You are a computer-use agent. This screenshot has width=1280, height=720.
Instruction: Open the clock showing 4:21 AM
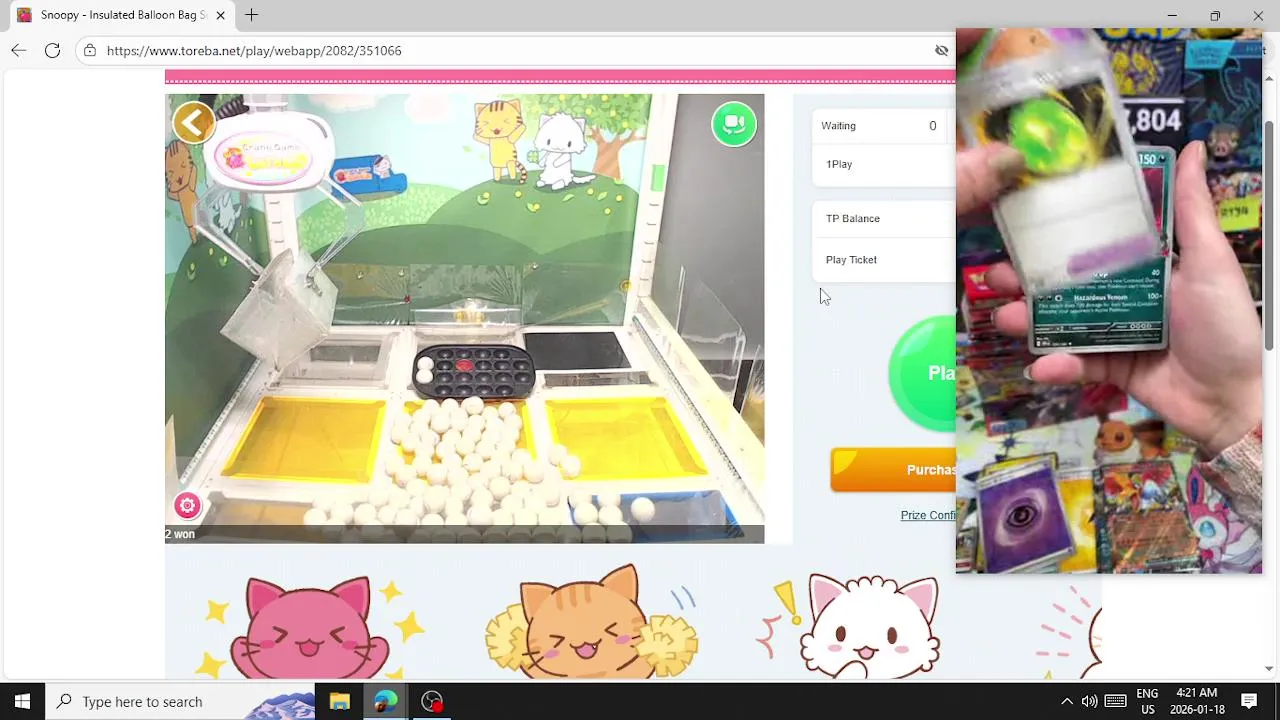pyautogui.click(x=1197, y=701)
